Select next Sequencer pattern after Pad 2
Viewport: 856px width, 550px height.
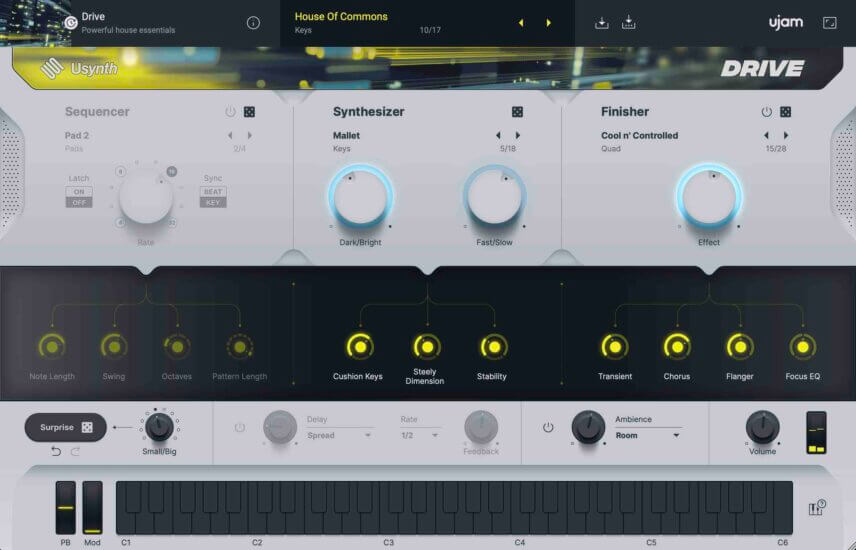[250, 135]
